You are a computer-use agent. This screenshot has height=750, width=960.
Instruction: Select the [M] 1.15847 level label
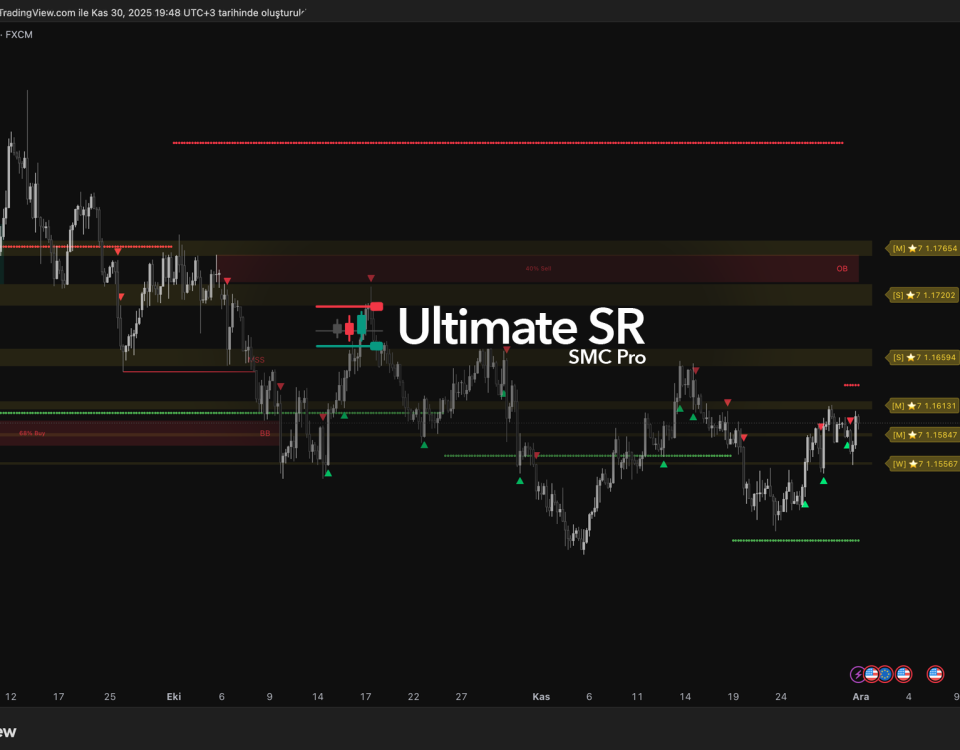click(x=923, y=435)
